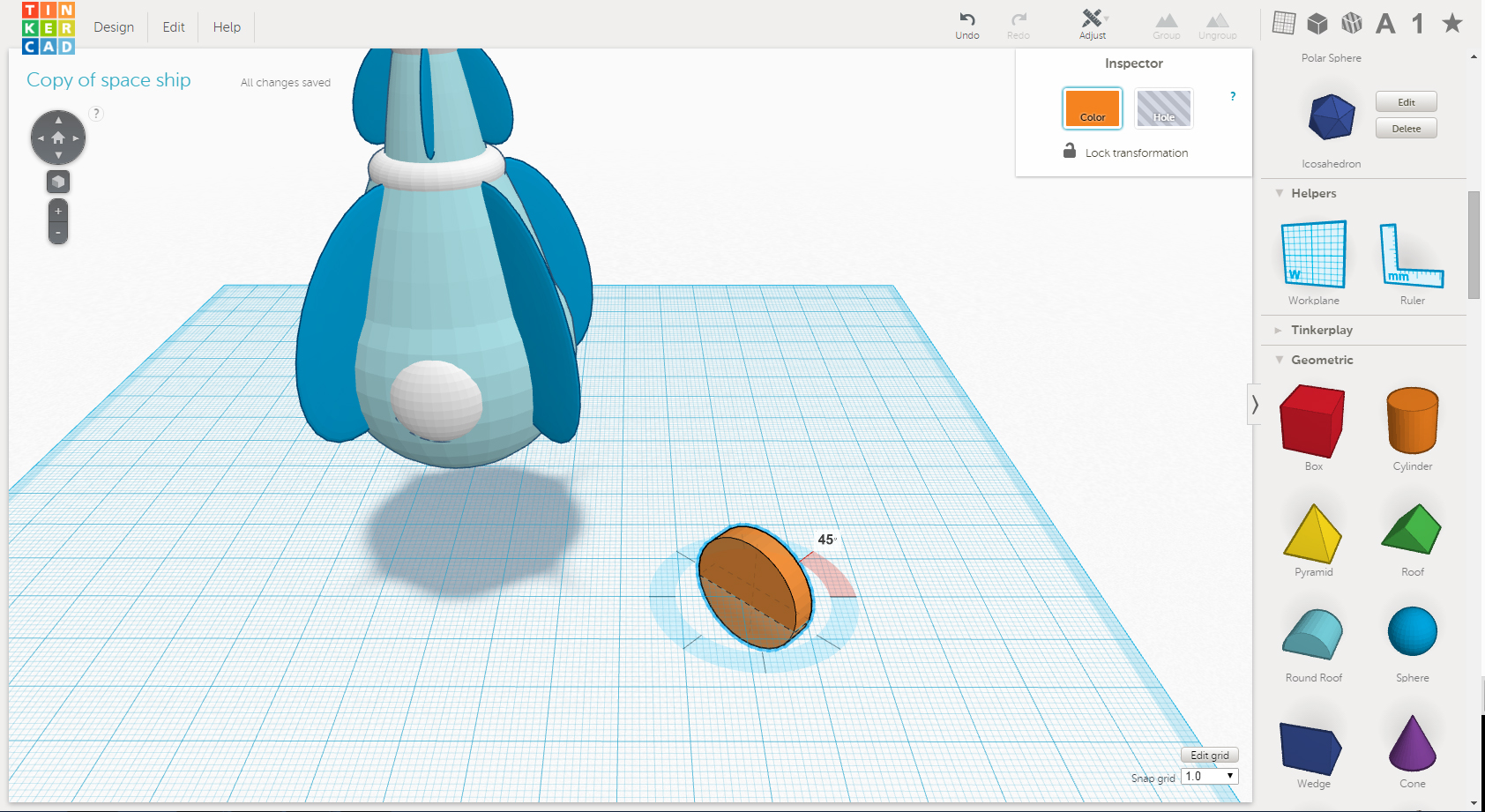
Task: Rotate view up with top arrow
Action: pyautogui.click(x=58, y=120)
